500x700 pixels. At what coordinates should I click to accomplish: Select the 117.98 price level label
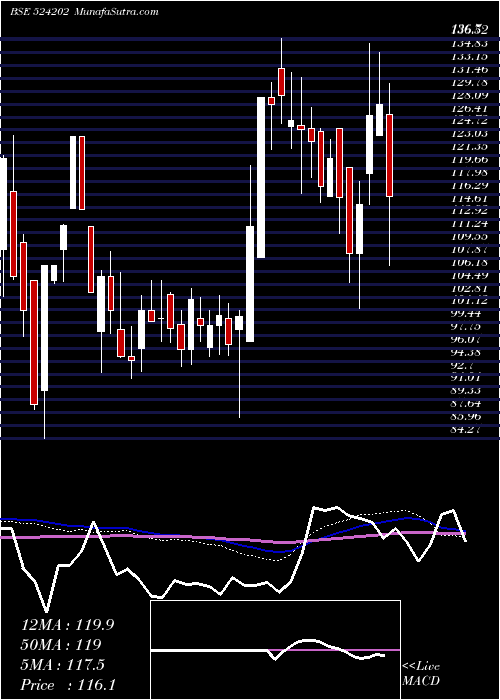(470, 172)
